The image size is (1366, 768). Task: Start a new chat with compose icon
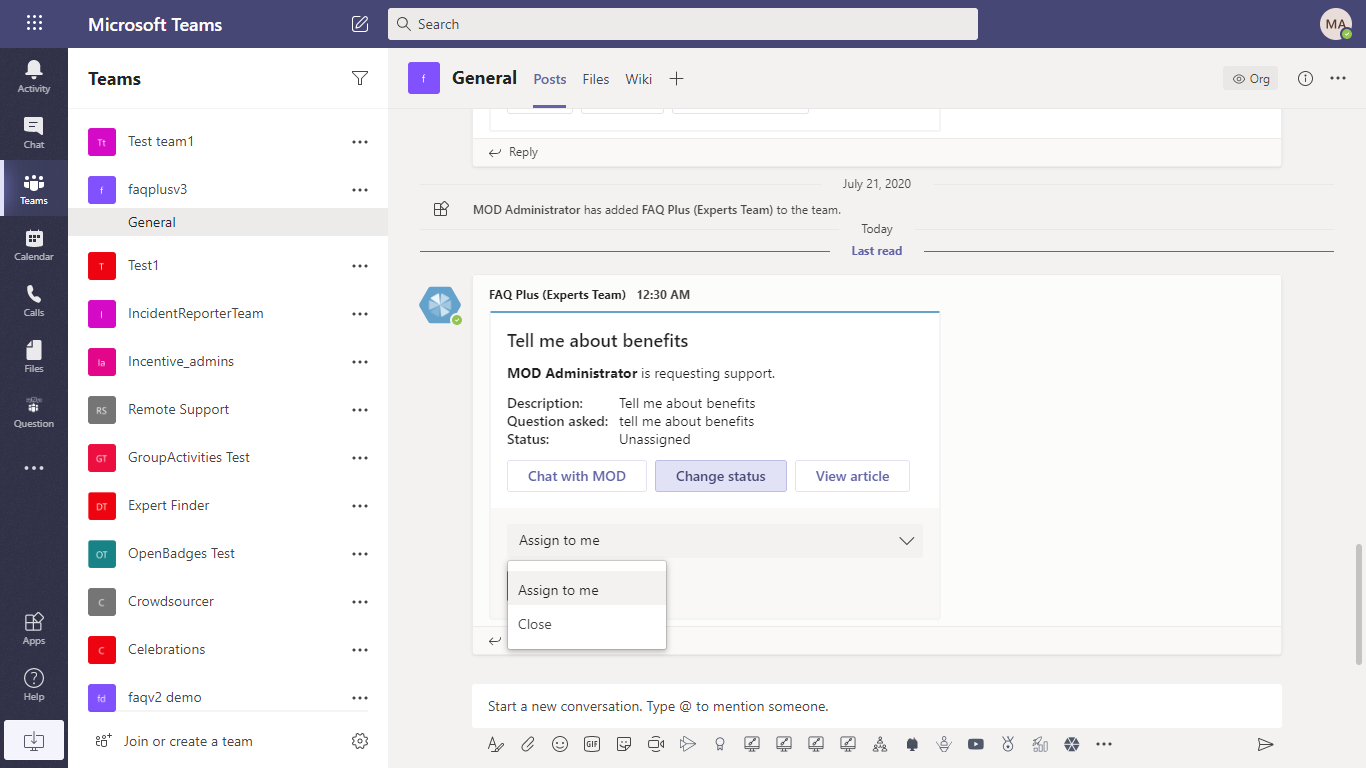[x=360, y=24]
